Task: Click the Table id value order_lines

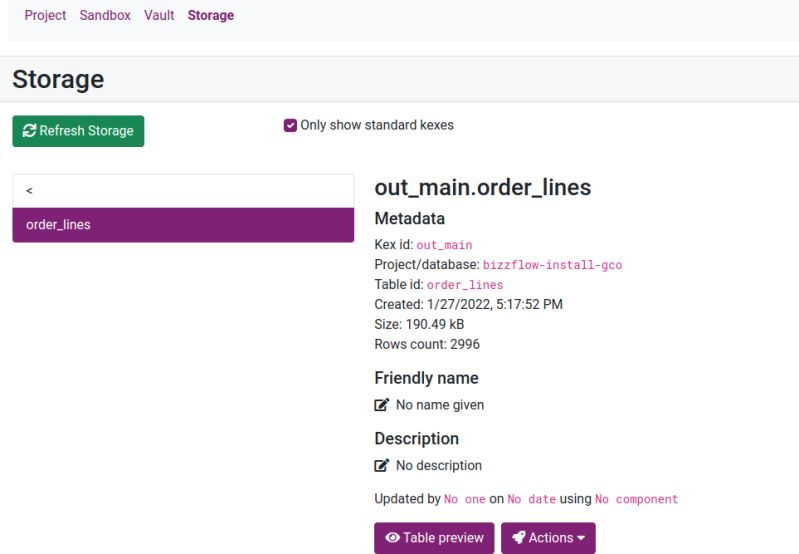Action: tap(465, 285)
